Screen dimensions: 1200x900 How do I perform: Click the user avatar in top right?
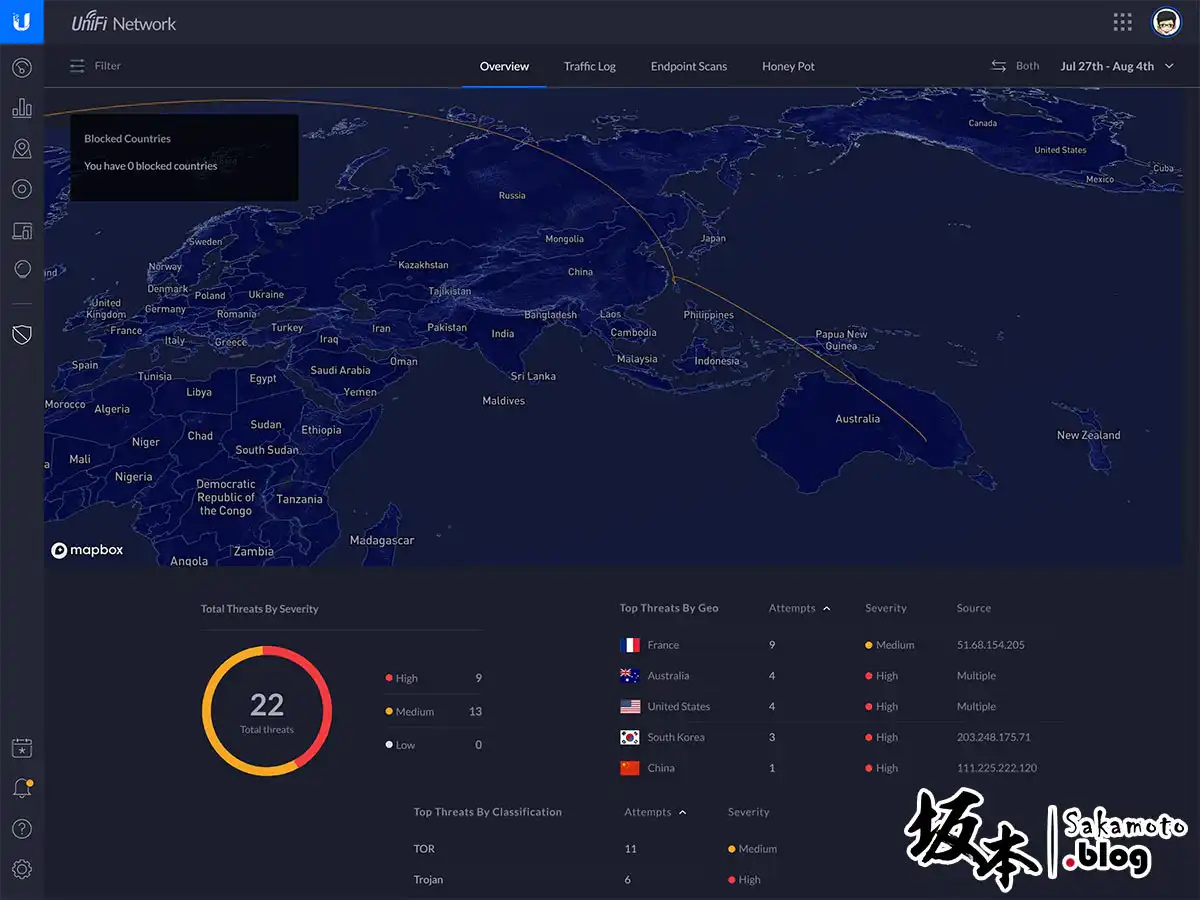[1166, 22]
